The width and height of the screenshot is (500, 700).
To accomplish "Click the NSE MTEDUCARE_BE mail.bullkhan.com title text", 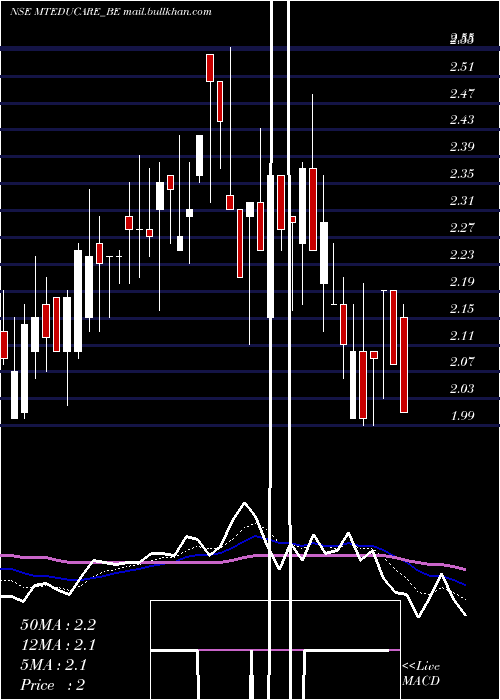I will click(111, 12).
